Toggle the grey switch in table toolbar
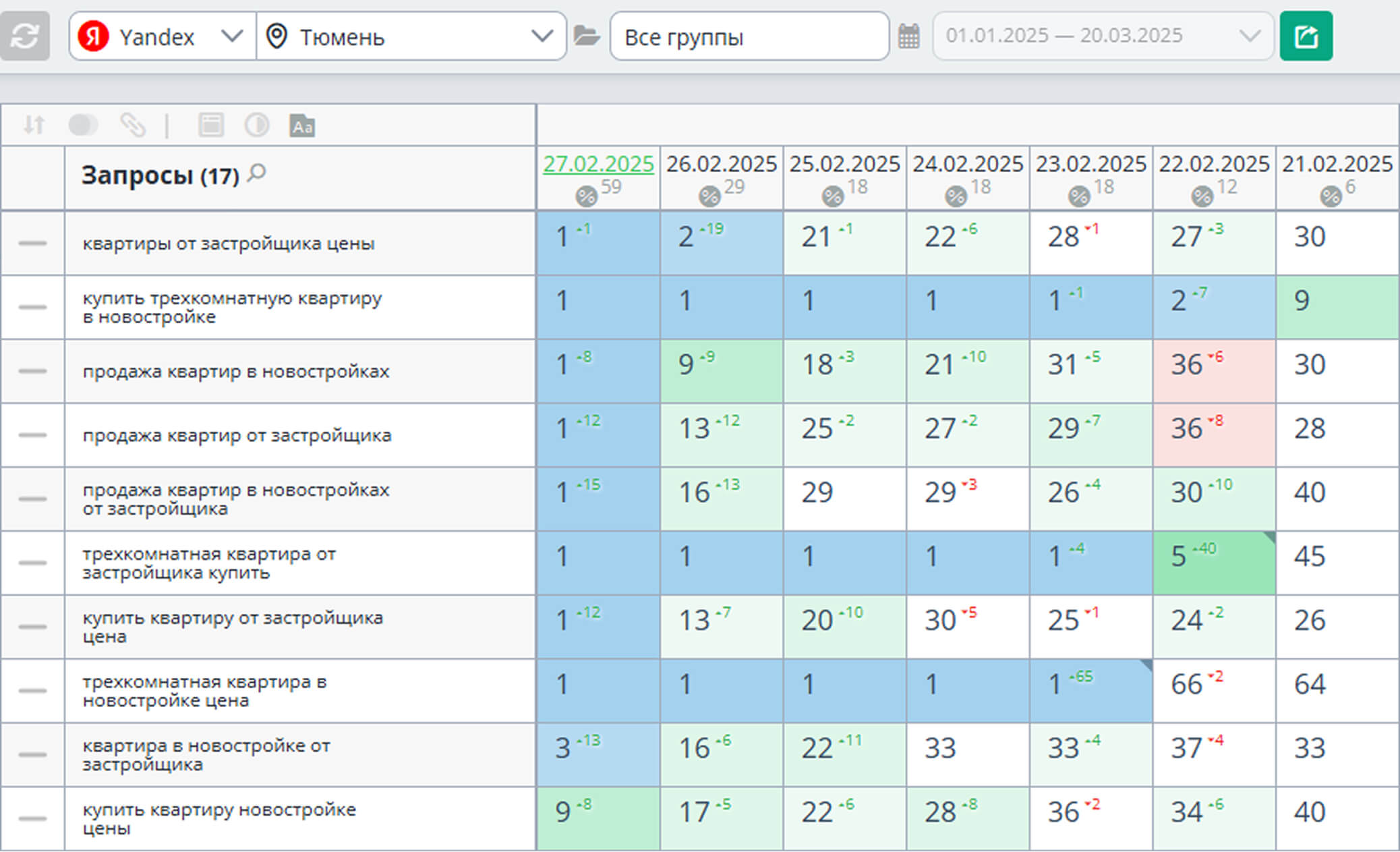1400x852 pixels. click(84, 125)
